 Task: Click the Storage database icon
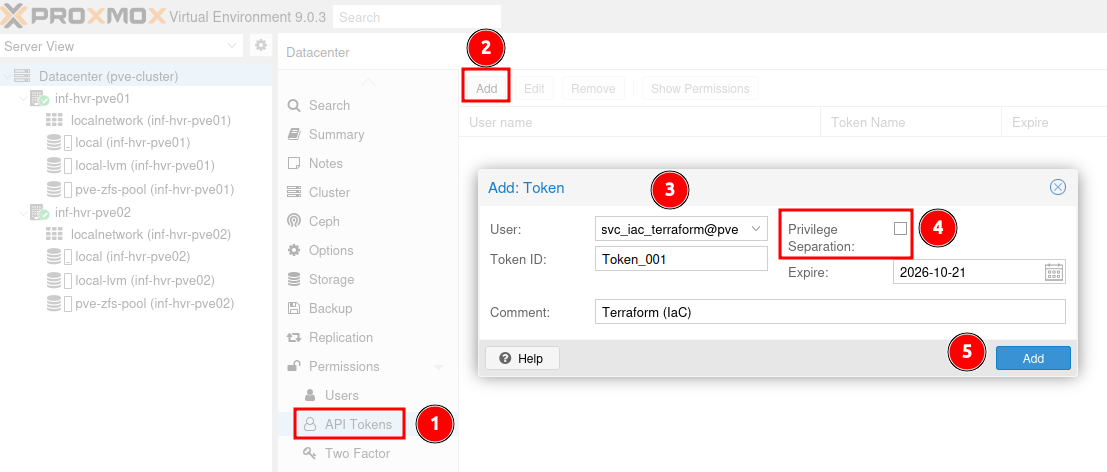[294, 279]
